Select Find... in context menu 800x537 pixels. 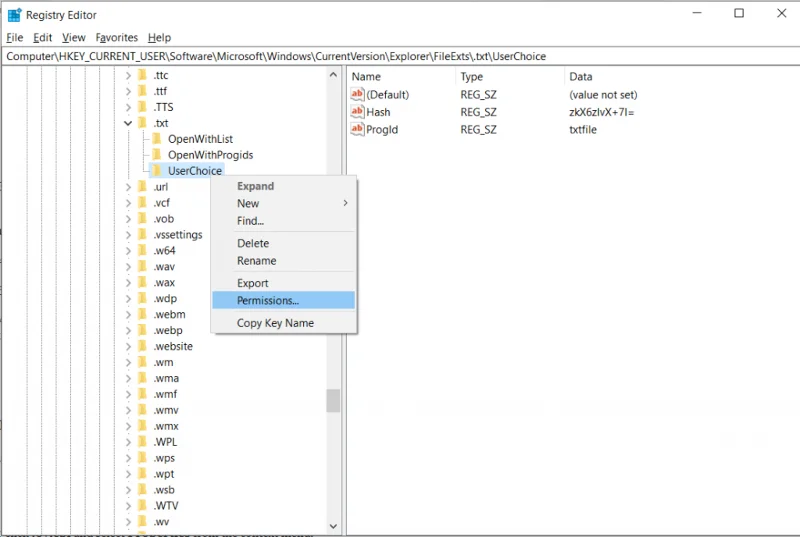pyautogui.click(x=283, y=221)
